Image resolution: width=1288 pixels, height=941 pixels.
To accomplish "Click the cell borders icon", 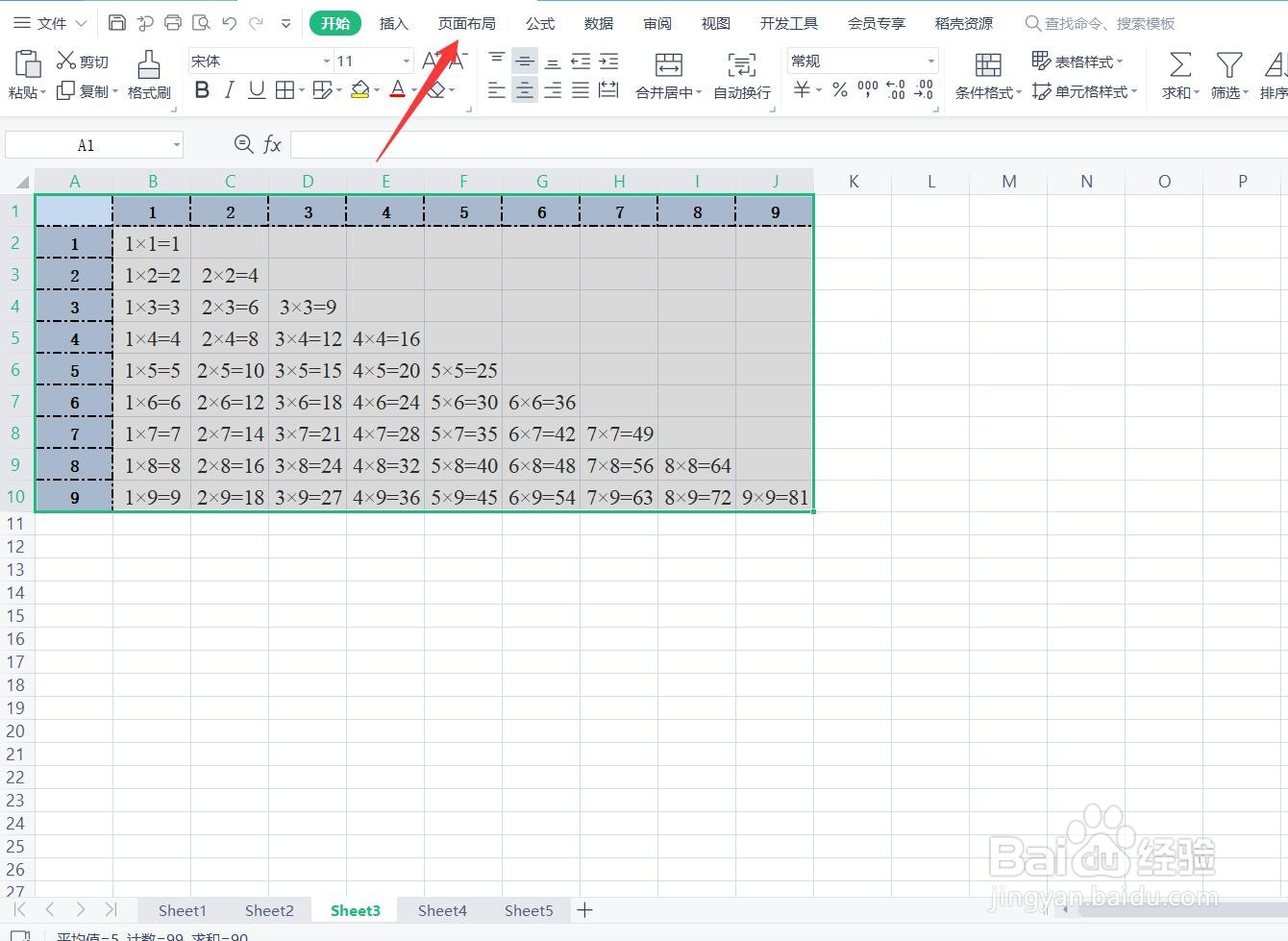I will (285, 90).
